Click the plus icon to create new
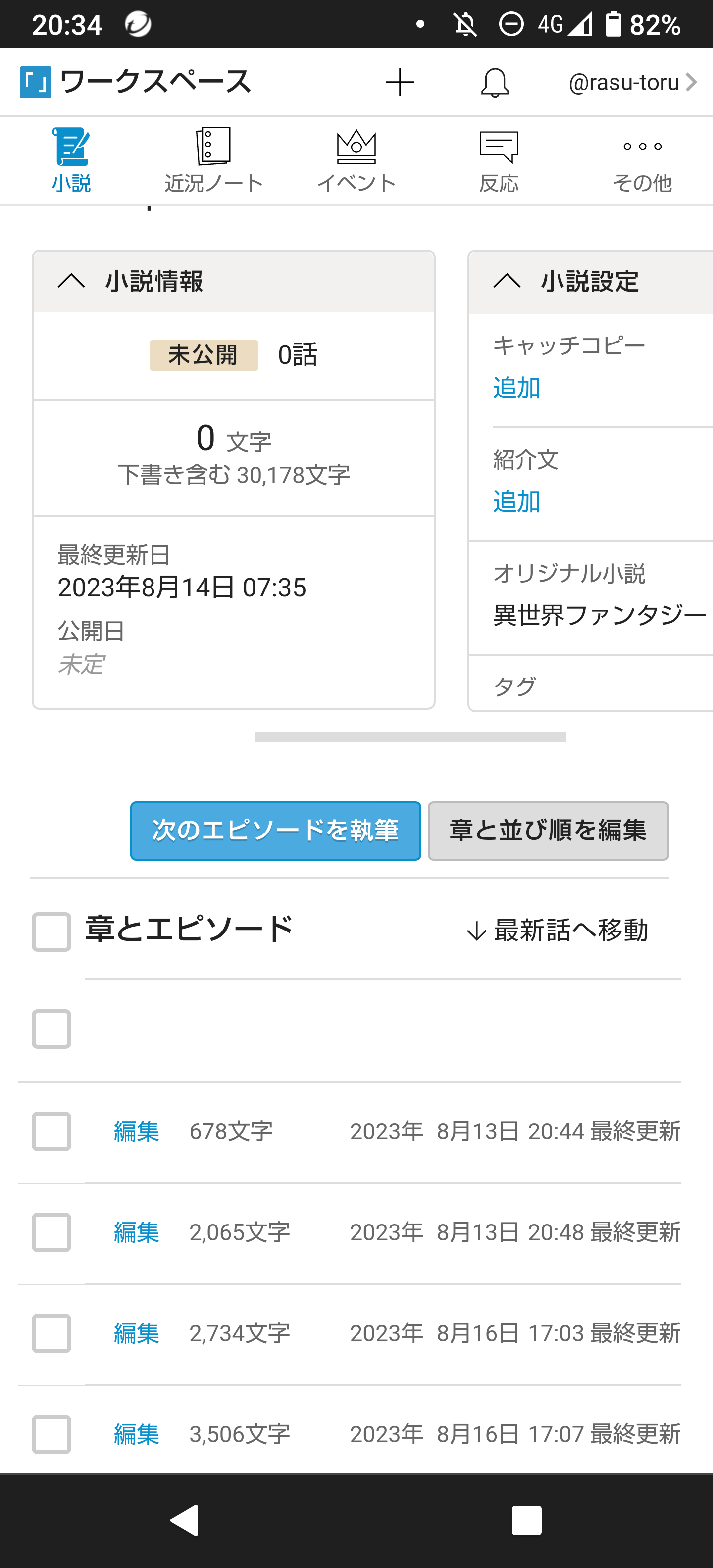The width and height of the screenshot is (713, 1568). click(400, 82)
